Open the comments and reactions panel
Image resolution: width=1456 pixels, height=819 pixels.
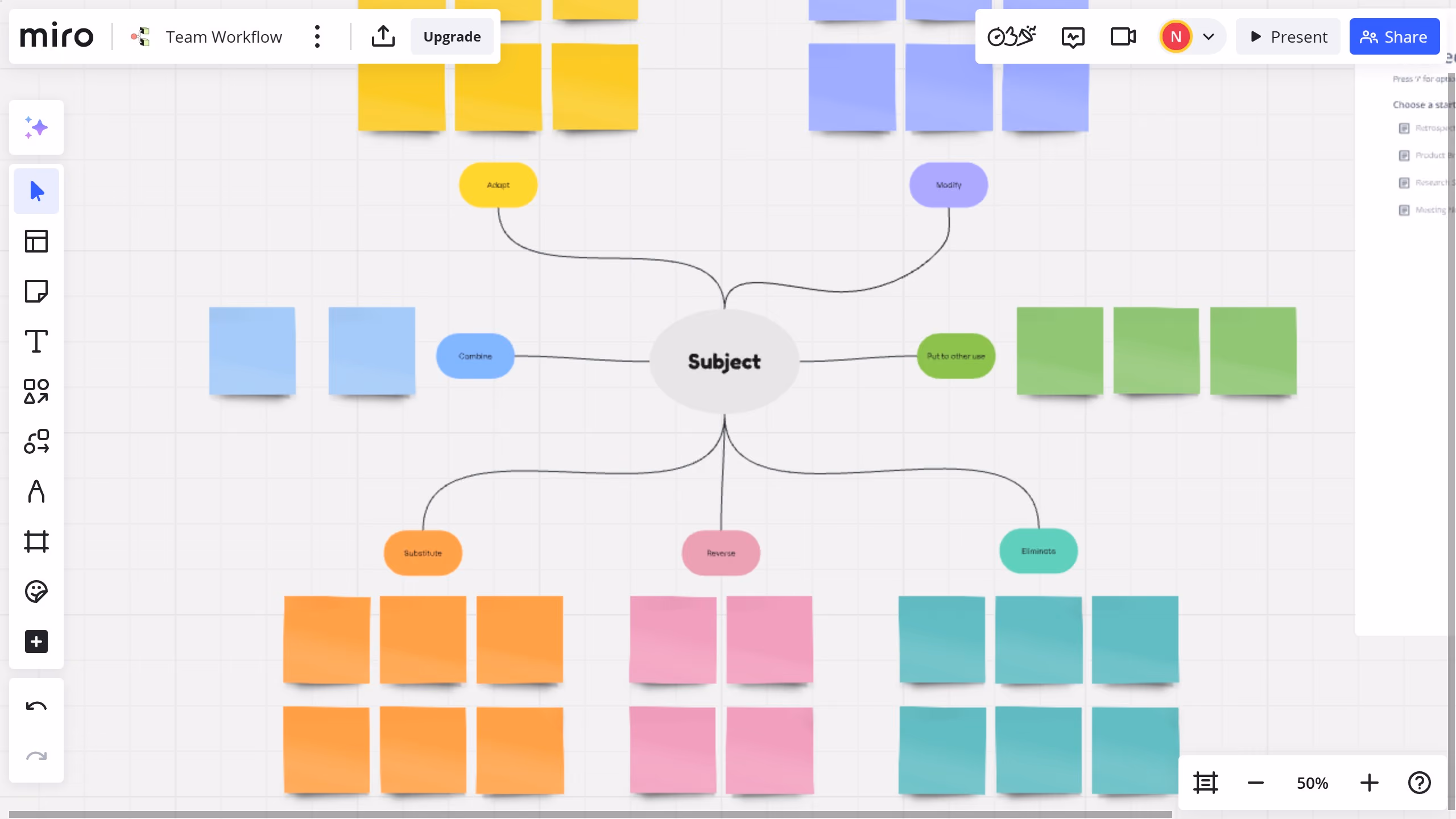(1073, 37)
